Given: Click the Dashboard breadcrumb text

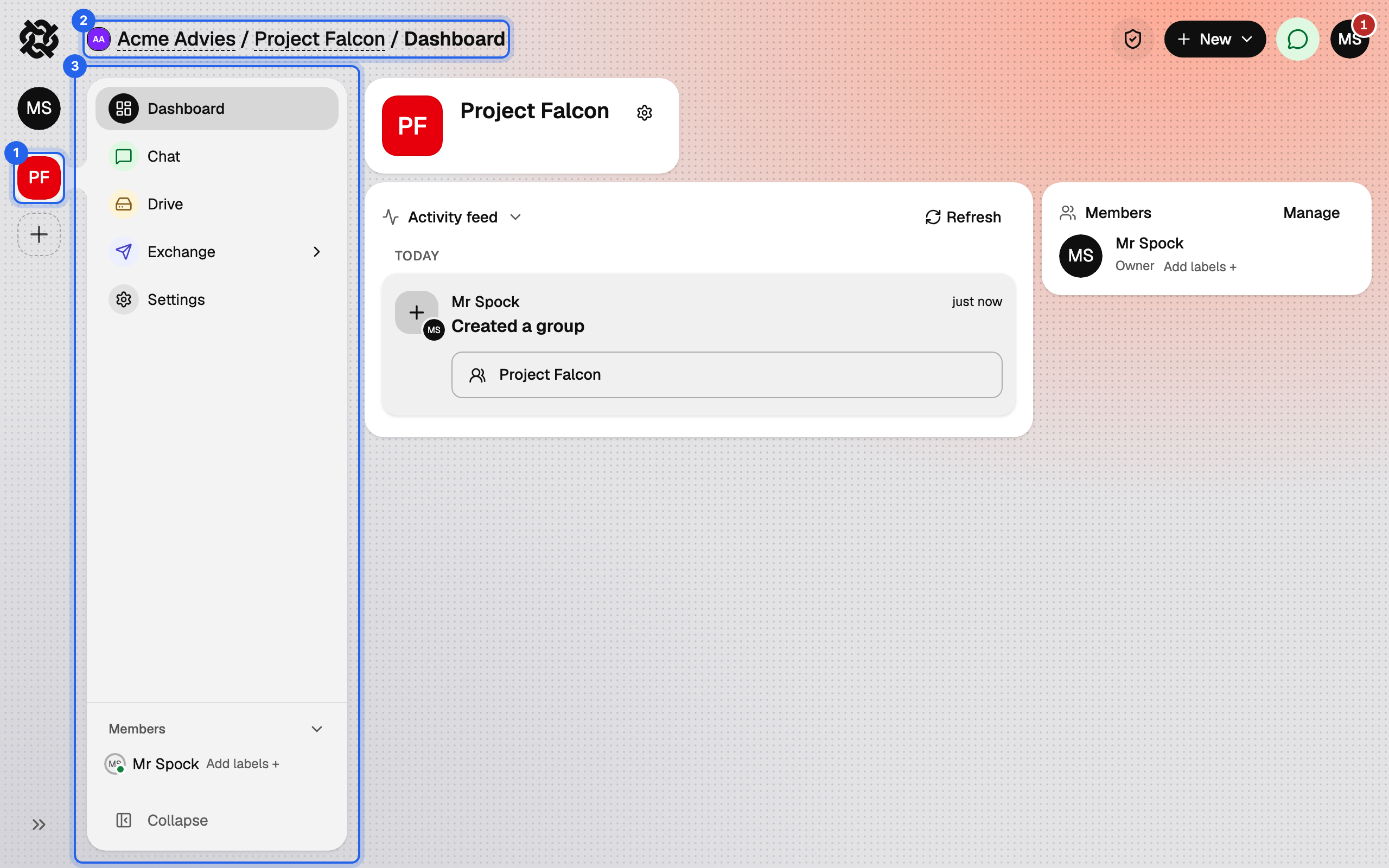Looking at the screenshot, I should coord(455,39).
